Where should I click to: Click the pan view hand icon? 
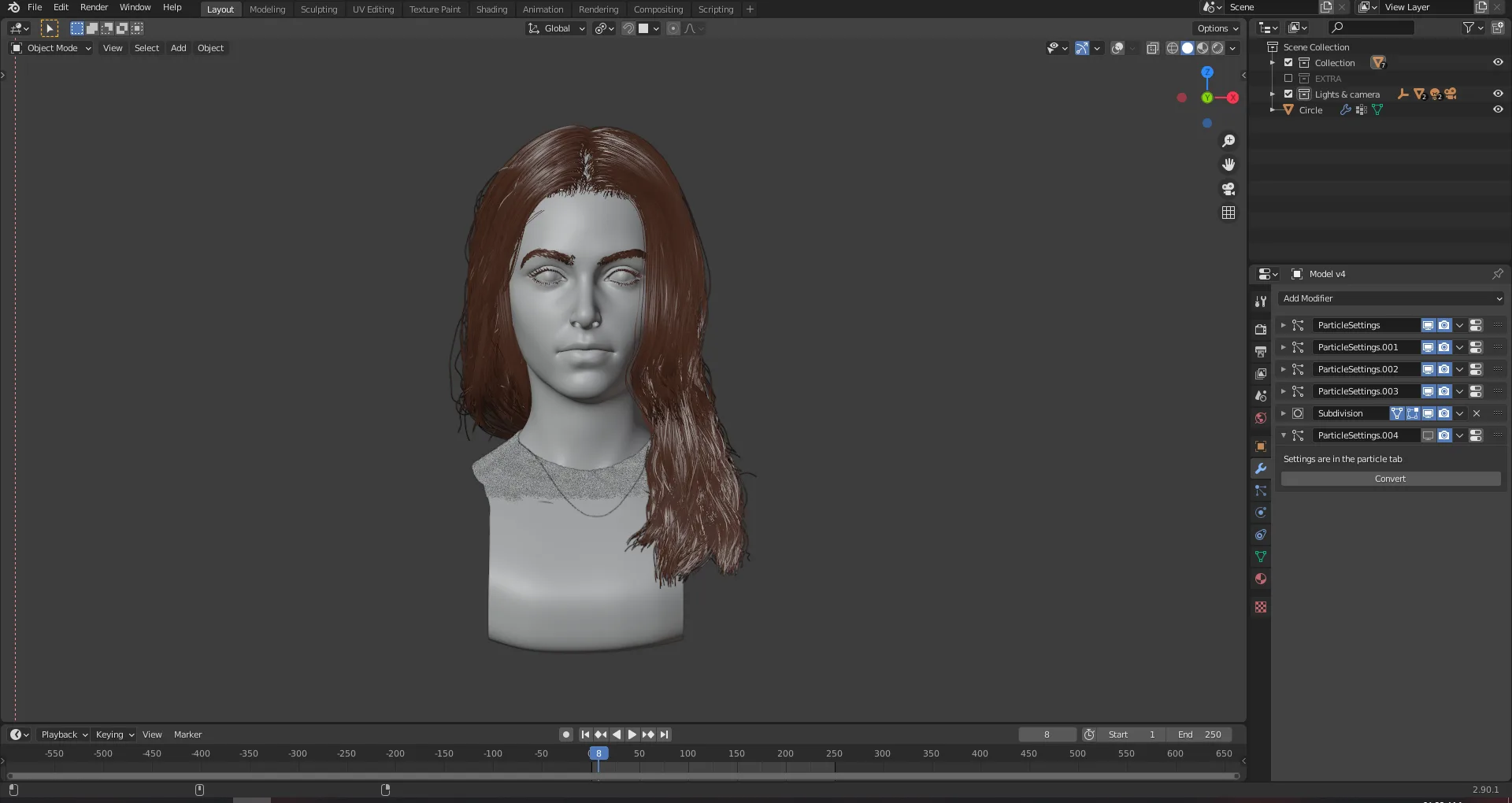(1228, 165)
